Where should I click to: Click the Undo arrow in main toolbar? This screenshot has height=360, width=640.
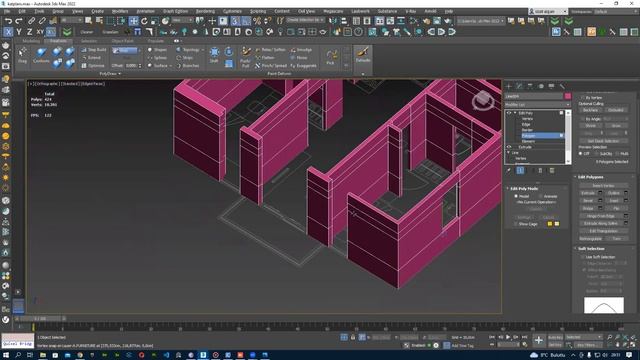pyautogui.click(x=9, y=21)
